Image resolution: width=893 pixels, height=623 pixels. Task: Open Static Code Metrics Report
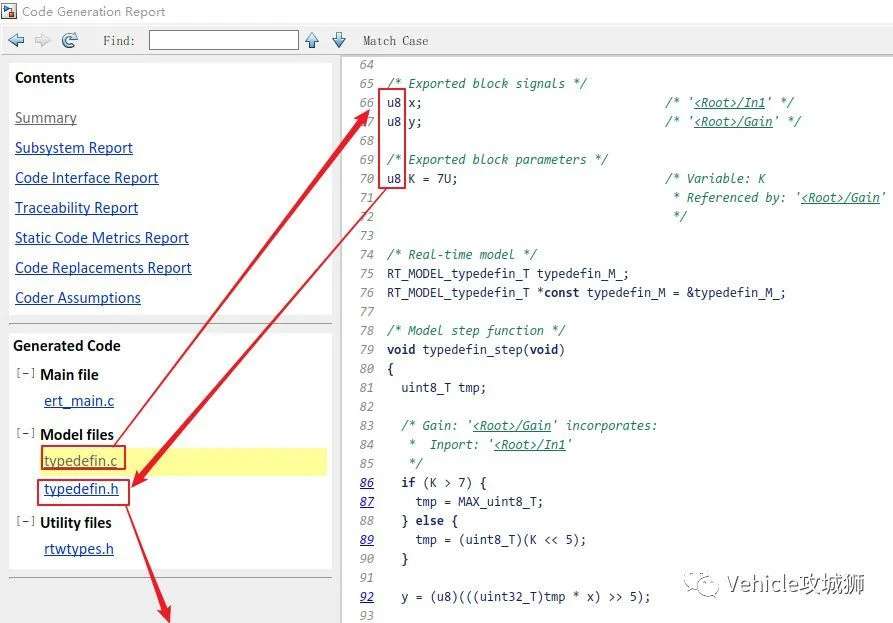(x=102, y=238)
